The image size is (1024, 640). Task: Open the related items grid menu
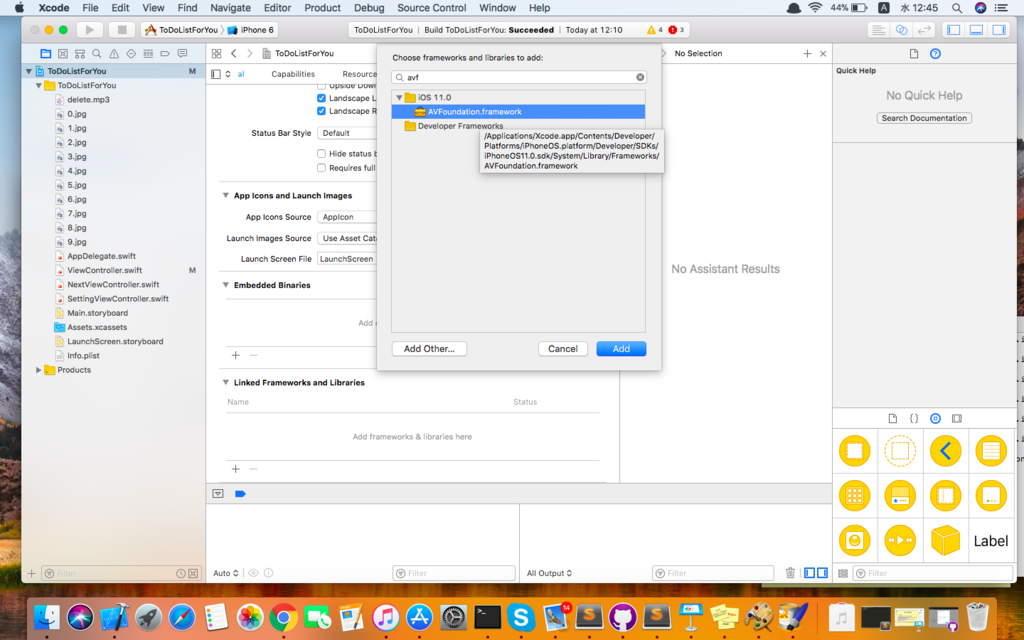[216, 54]
